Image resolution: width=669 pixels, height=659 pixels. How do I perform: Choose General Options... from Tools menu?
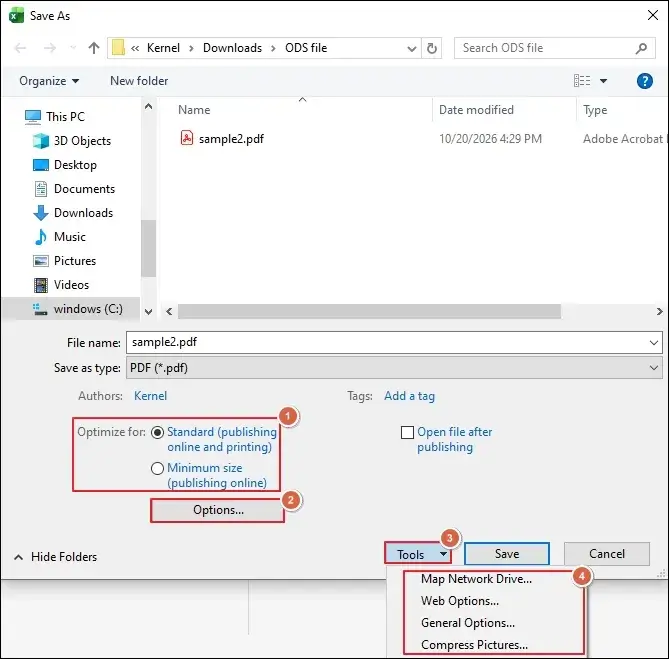468,623
